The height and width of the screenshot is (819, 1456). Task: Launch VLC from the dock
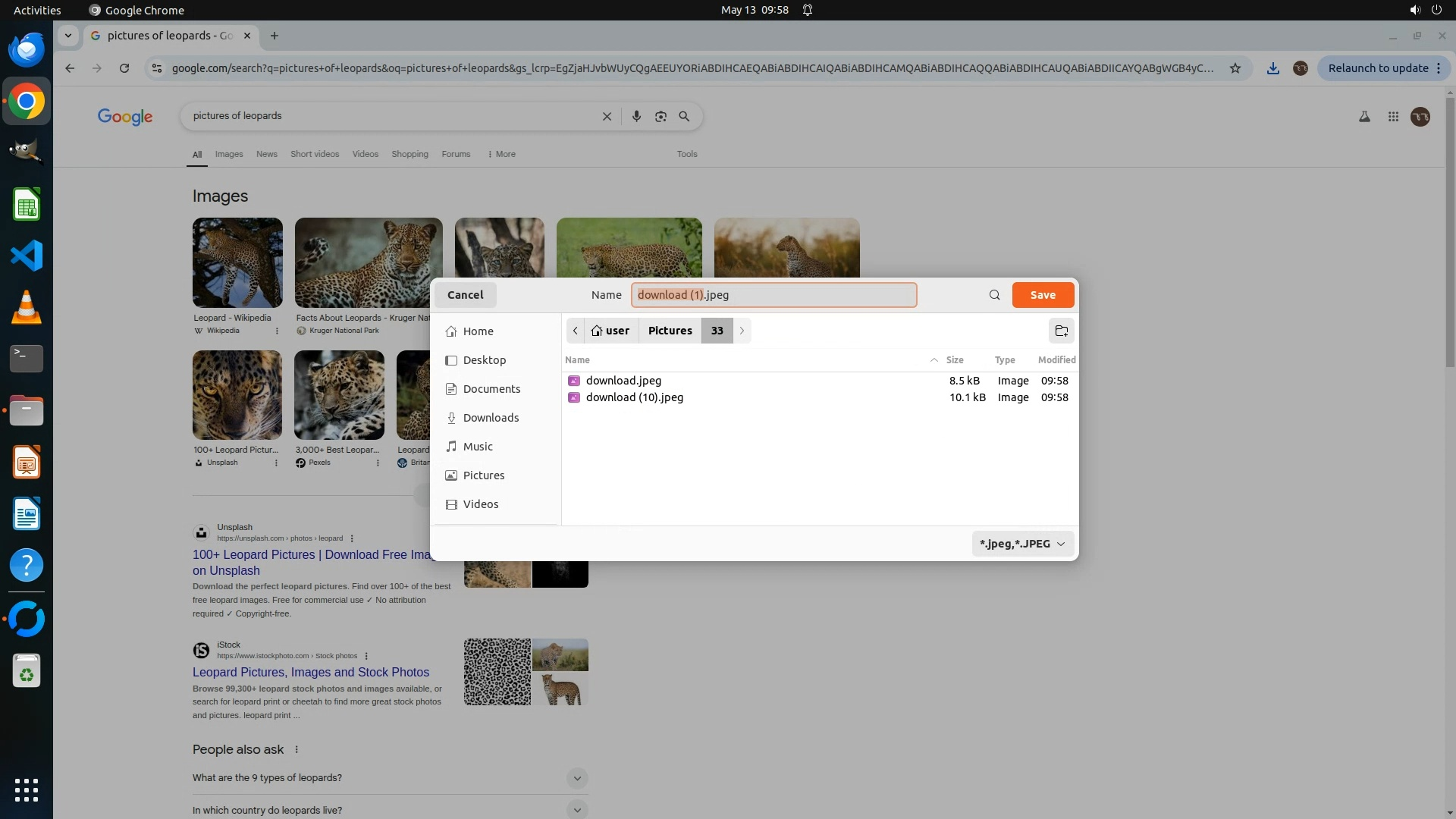27,308
